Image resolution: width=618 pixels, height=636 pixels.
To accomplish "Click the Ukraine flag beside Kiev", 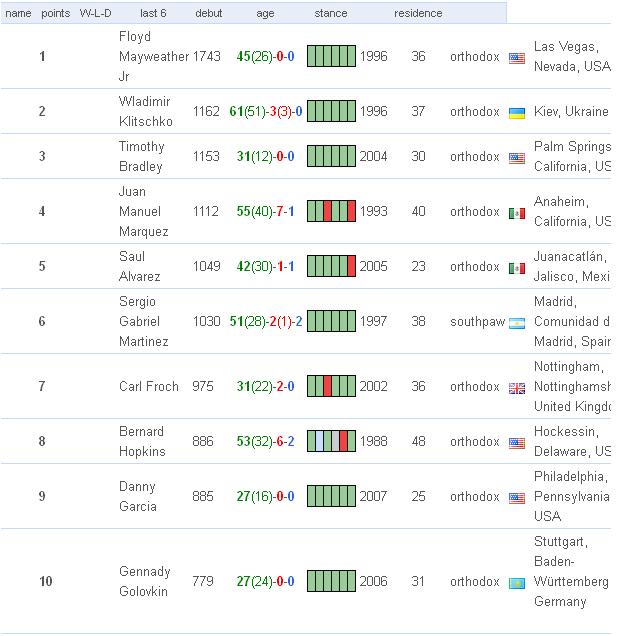I will point(517,113).
